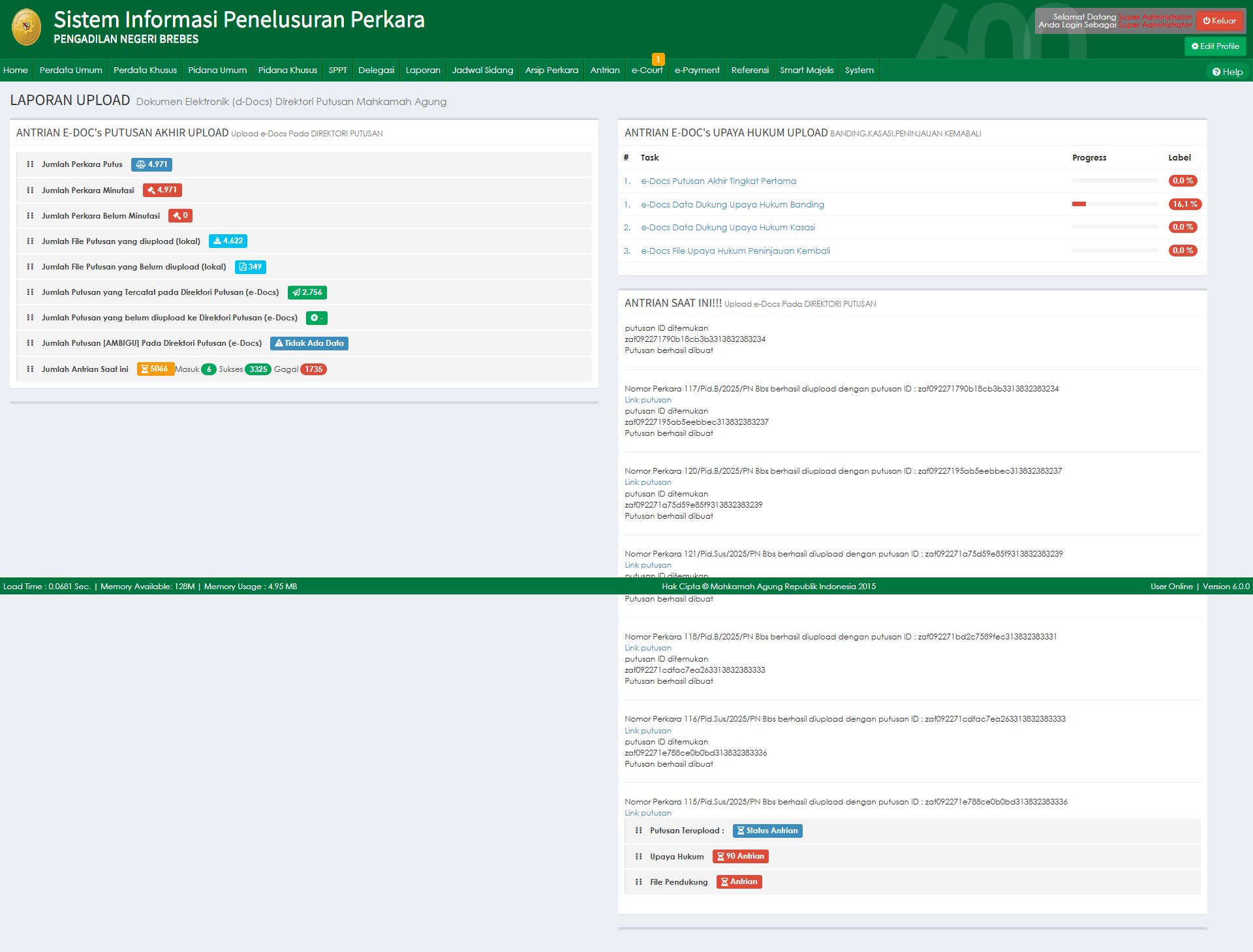Open the Laporan menu
Viewport: 1253px width, 952px height.
click(422, 70)
